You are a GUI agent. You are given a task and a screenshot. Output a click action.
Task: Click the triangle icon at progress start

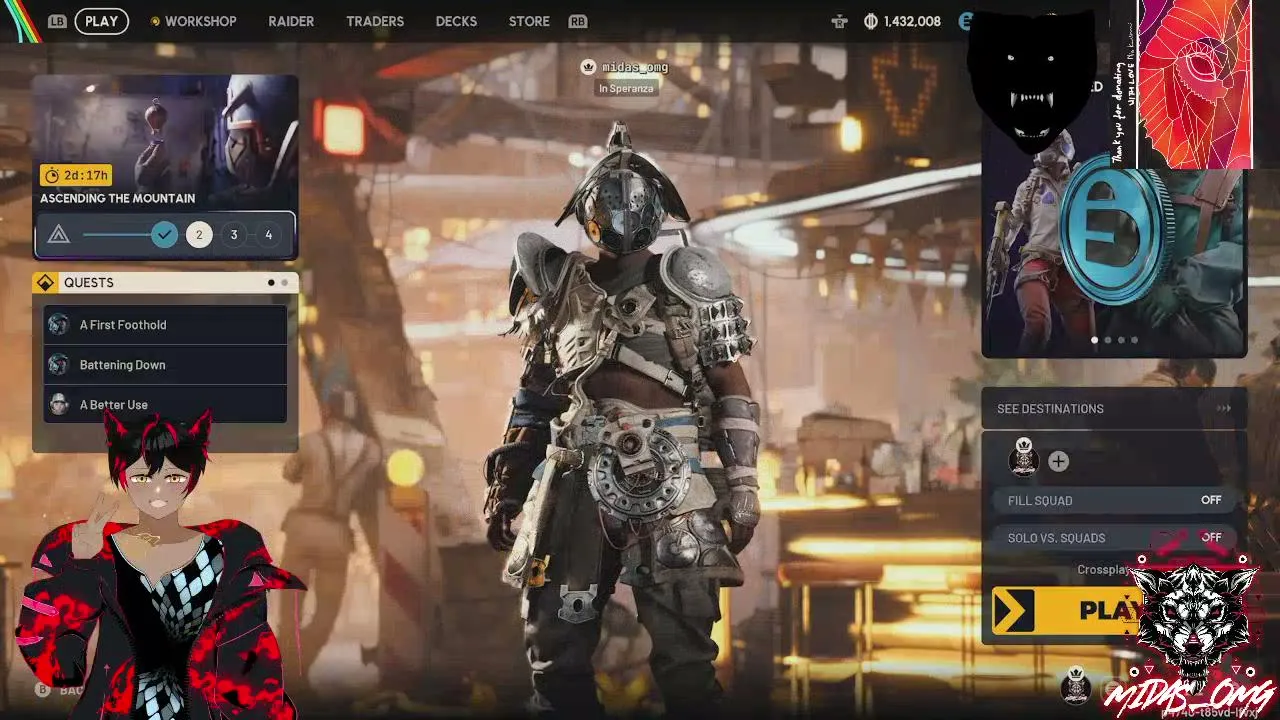59,235
